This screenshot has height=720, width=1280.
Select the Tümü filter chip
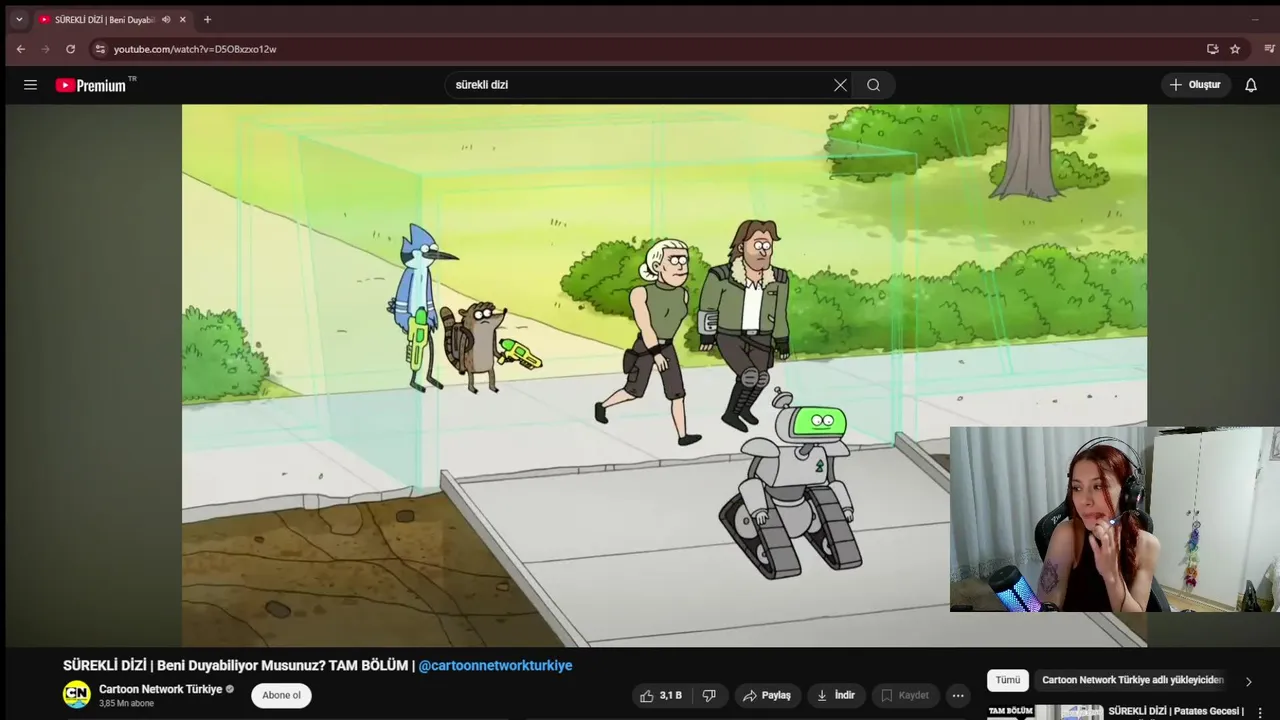pyautogui.click(x=1008, y=680)
